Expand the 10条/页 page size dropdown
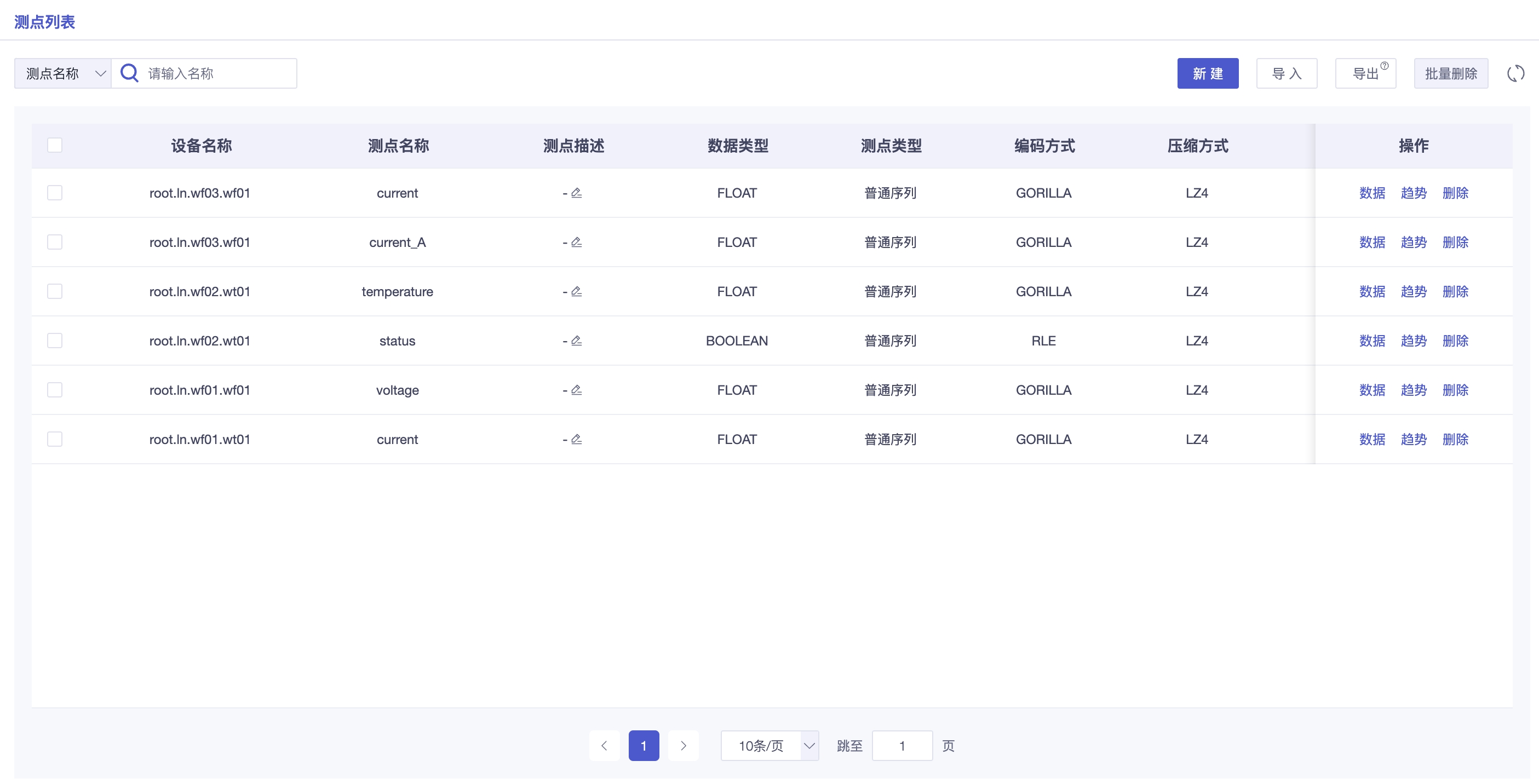 click(769, 745)
